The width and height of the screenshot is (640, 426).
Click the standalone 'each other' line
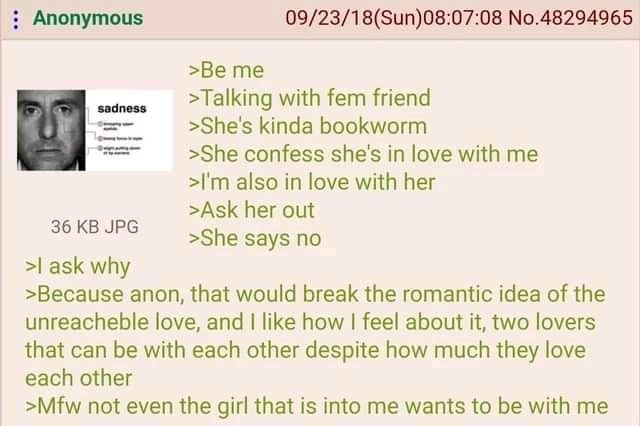[78, 378]
